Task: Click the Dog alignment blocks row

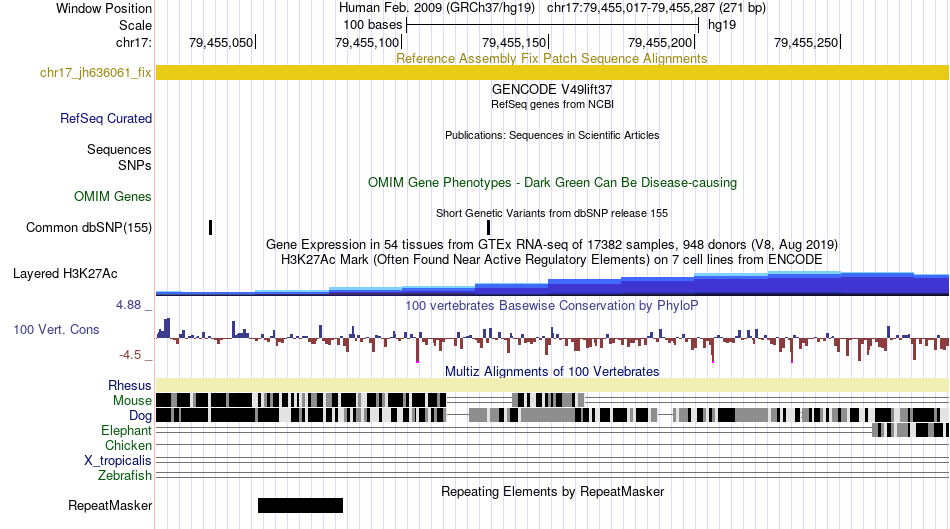Action: tap(553, 415)
